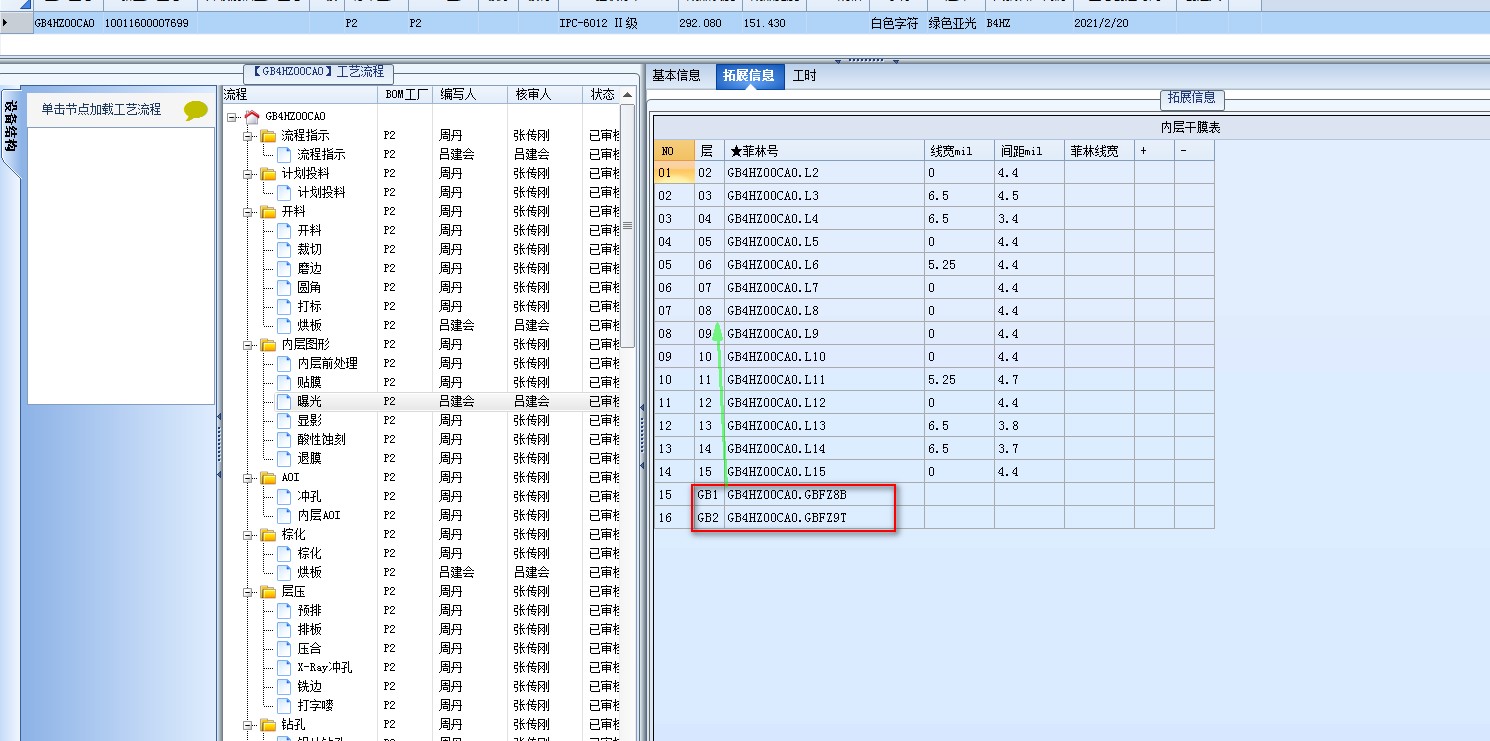Viewport: 1490px width, 741px height.
Task: Click the NO 01 row cell
Action: point(675,173)
